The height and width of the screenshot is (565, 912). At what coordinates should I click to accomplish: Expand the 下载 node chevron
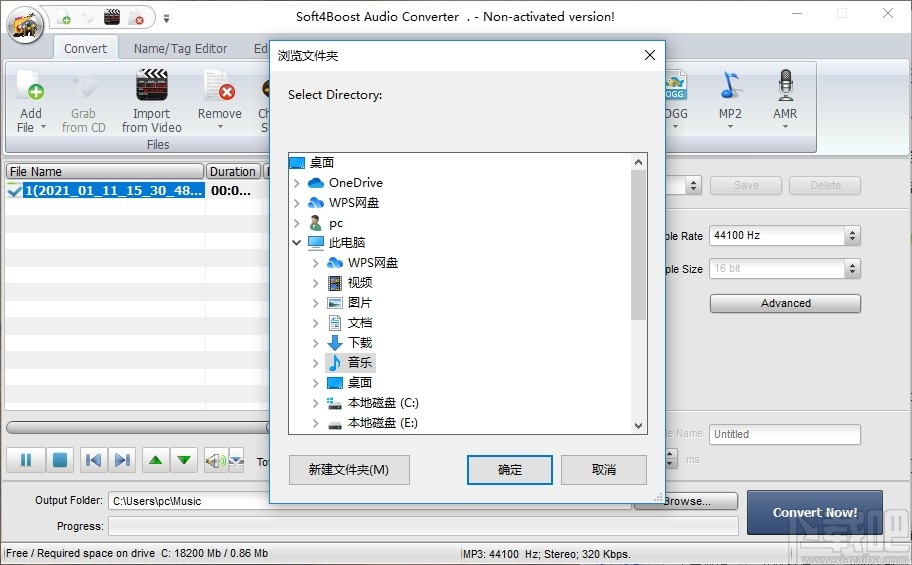pyautogui.click(x=315, y=343)
